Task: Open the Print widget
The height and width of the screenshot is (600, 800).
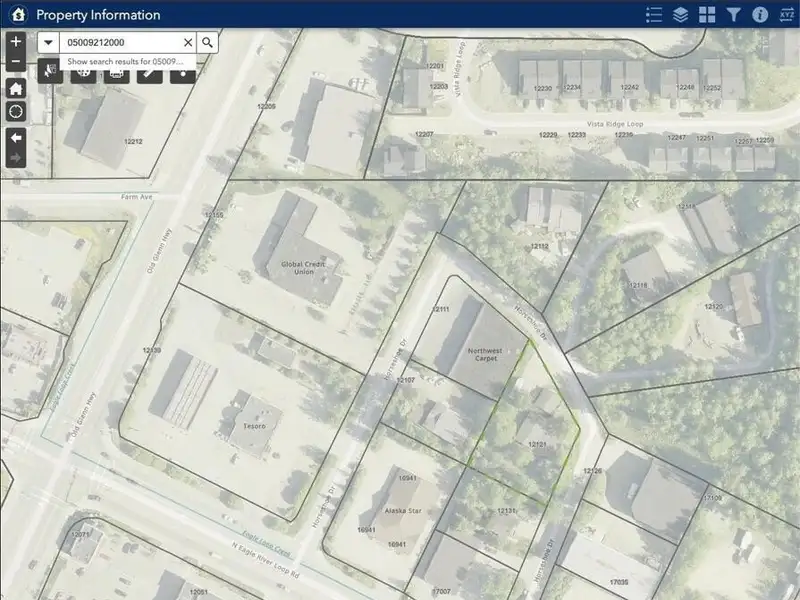Action: [x=116, y=74]
